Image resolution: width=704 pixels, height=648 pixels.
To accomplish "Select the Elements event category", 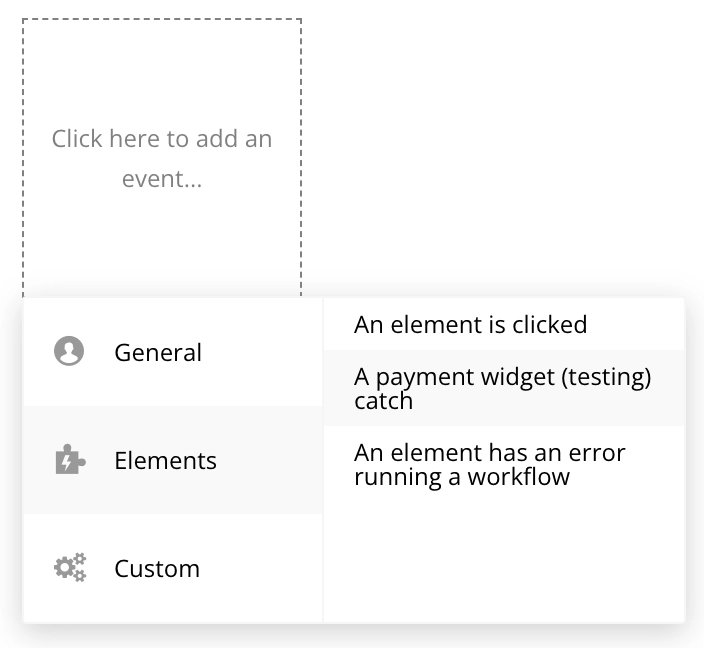I will 172,460.
